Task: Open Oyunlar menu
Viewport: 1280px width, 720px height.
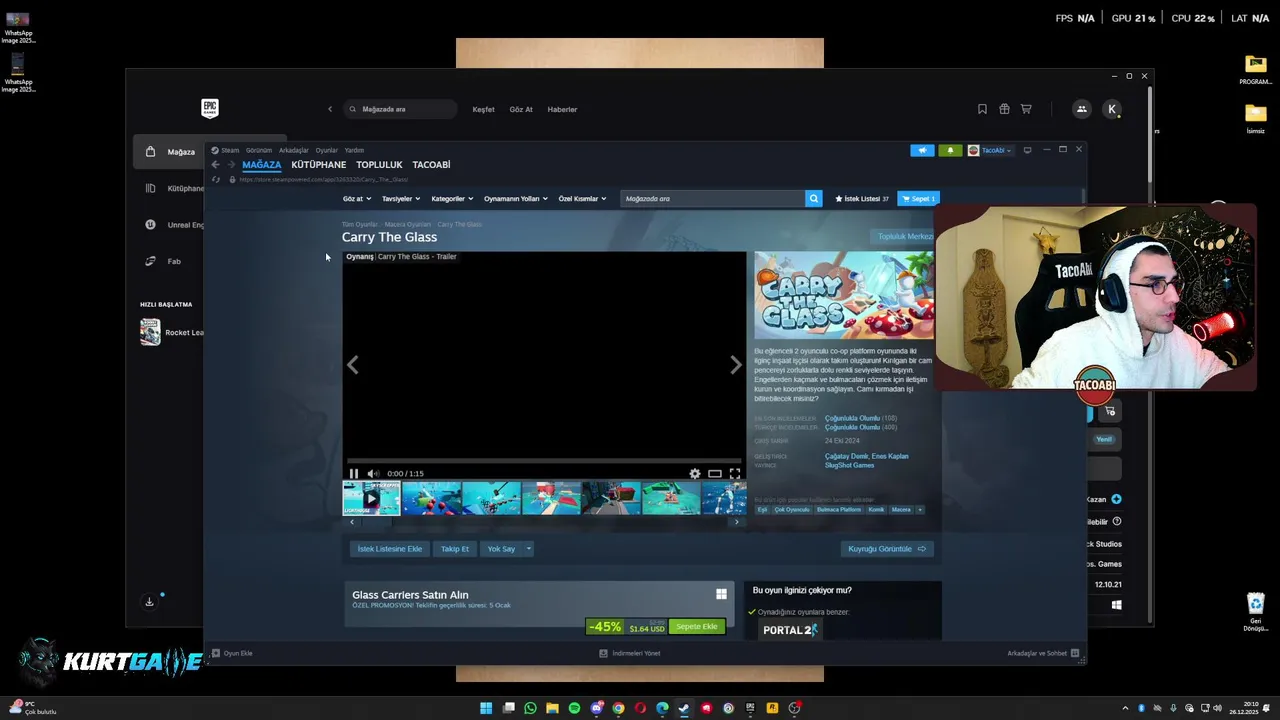Action: 327,150
